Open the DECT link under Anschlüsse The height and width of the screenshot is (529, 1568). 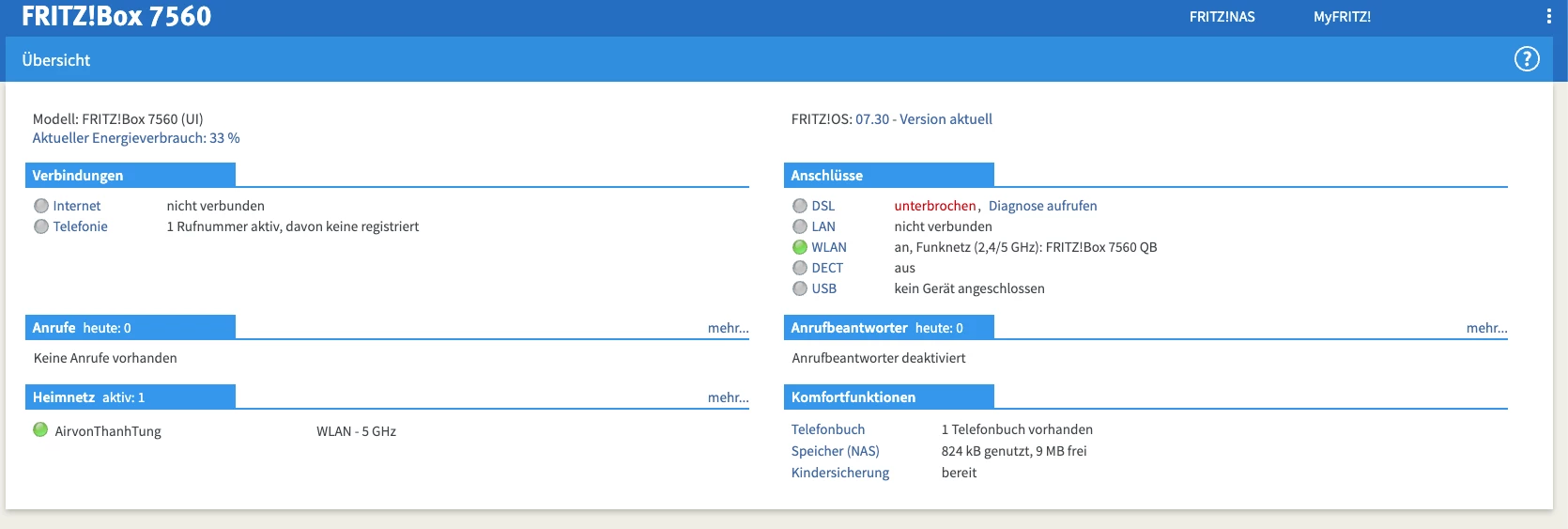[x=827, y=268]
